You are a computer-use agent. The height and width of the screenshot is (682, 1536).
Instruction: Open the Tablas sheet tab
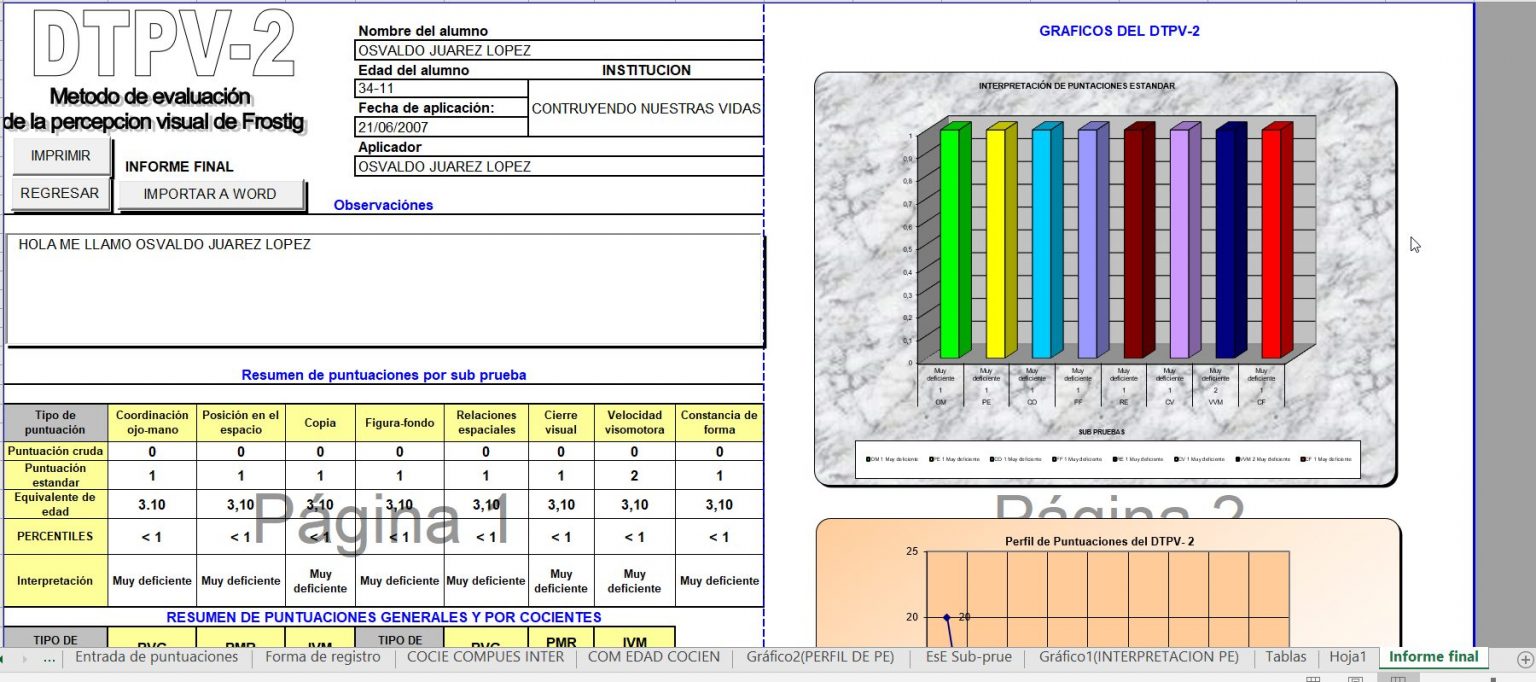point(1286,657)
